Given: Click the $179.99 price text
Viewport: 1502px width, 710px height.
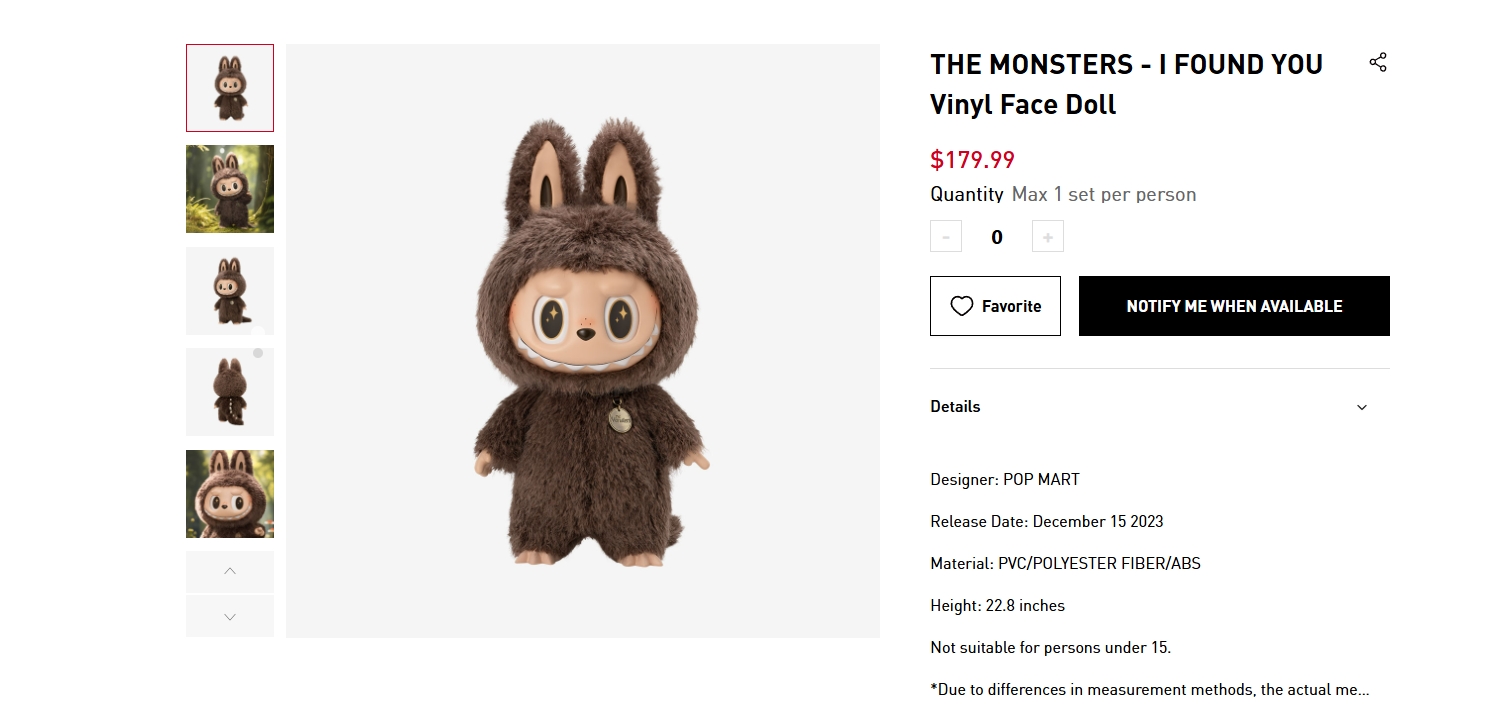Looking at the screenshot, I should click(972, 160).
